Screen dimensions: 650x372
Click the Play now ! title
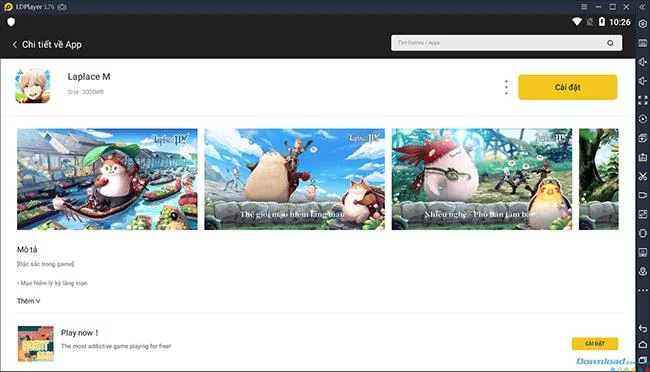point(80,333)
